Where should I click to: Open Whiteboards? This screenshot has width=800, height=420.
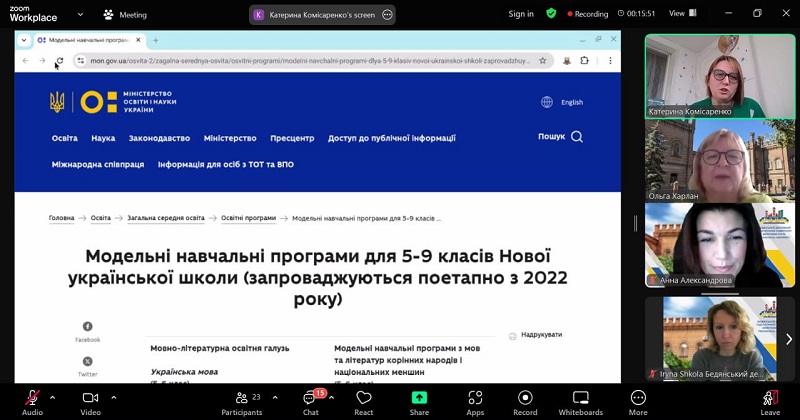581,403
